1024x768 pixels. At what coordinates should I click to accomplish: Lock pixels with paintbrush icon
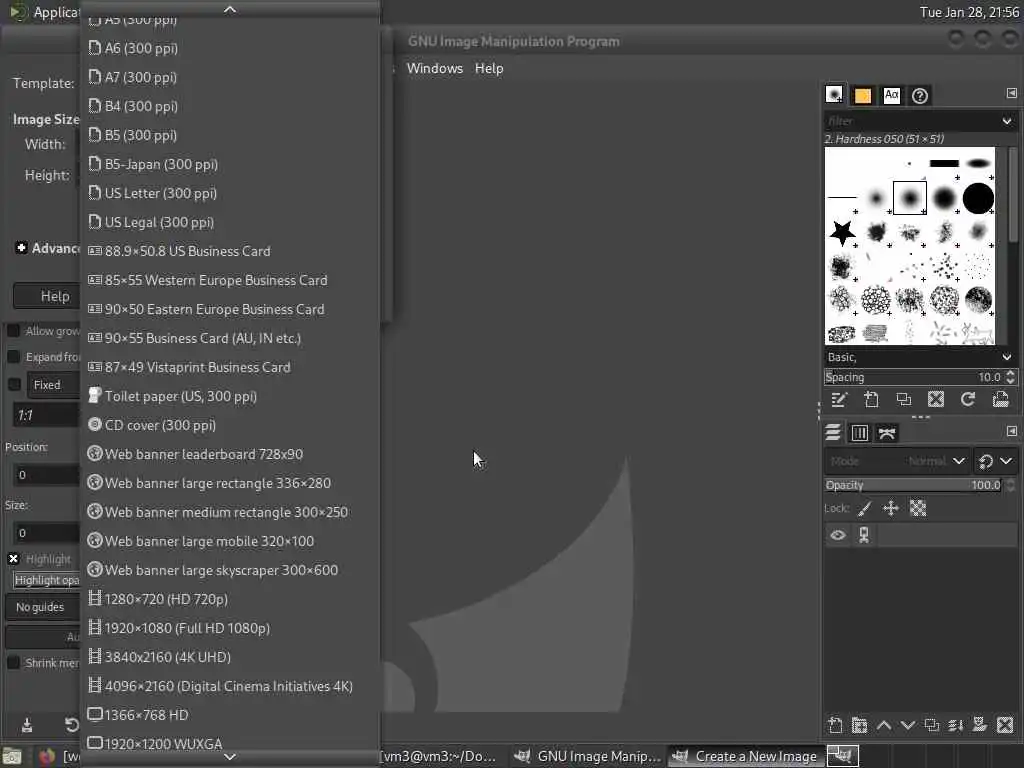coord(865,508)
